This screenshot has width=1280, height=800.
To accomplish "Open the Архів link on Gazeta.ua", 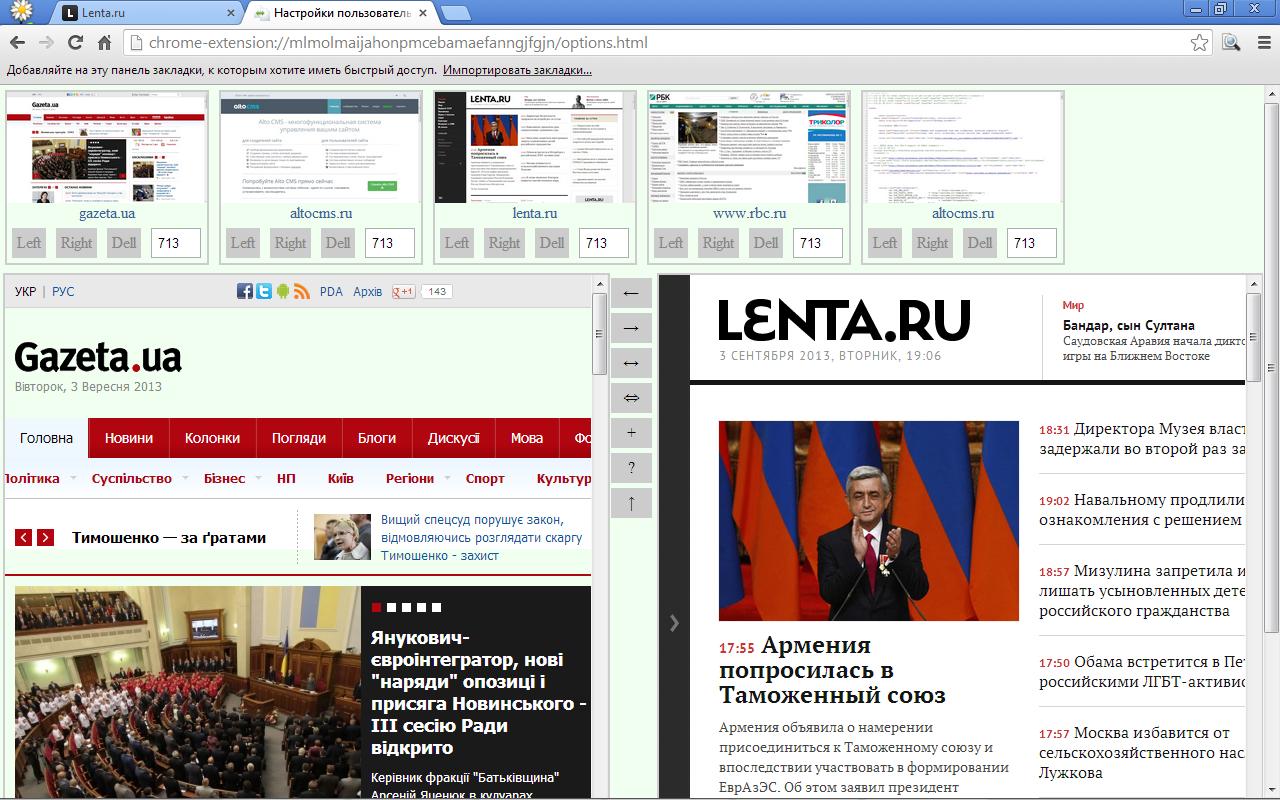I will click(x=367, y=292).
